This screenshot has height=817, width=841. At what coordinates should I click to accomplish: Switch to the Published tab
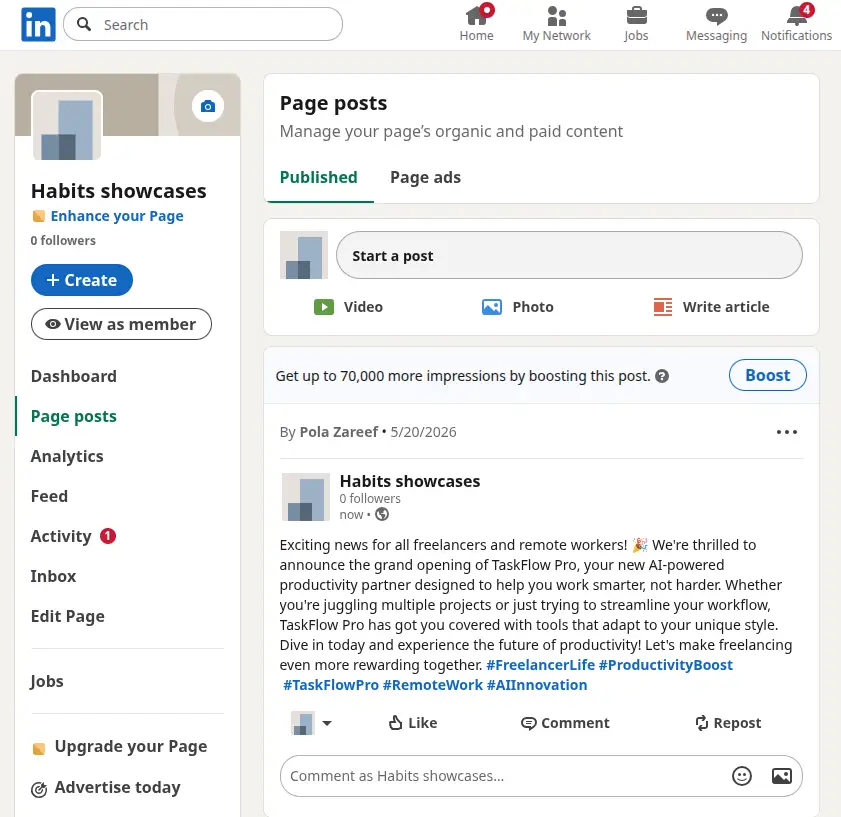(319, 178)
